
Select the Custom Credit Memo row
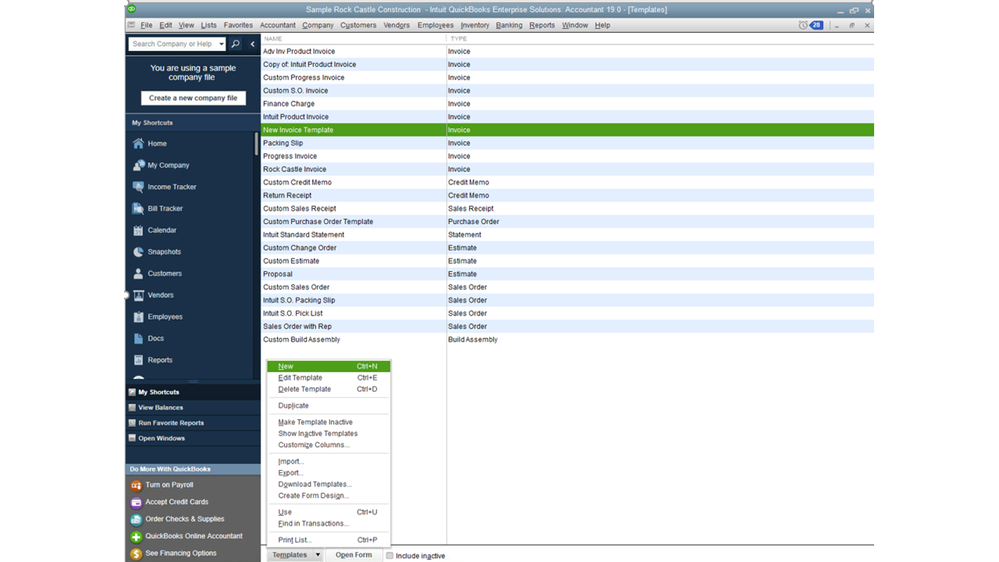567,182
